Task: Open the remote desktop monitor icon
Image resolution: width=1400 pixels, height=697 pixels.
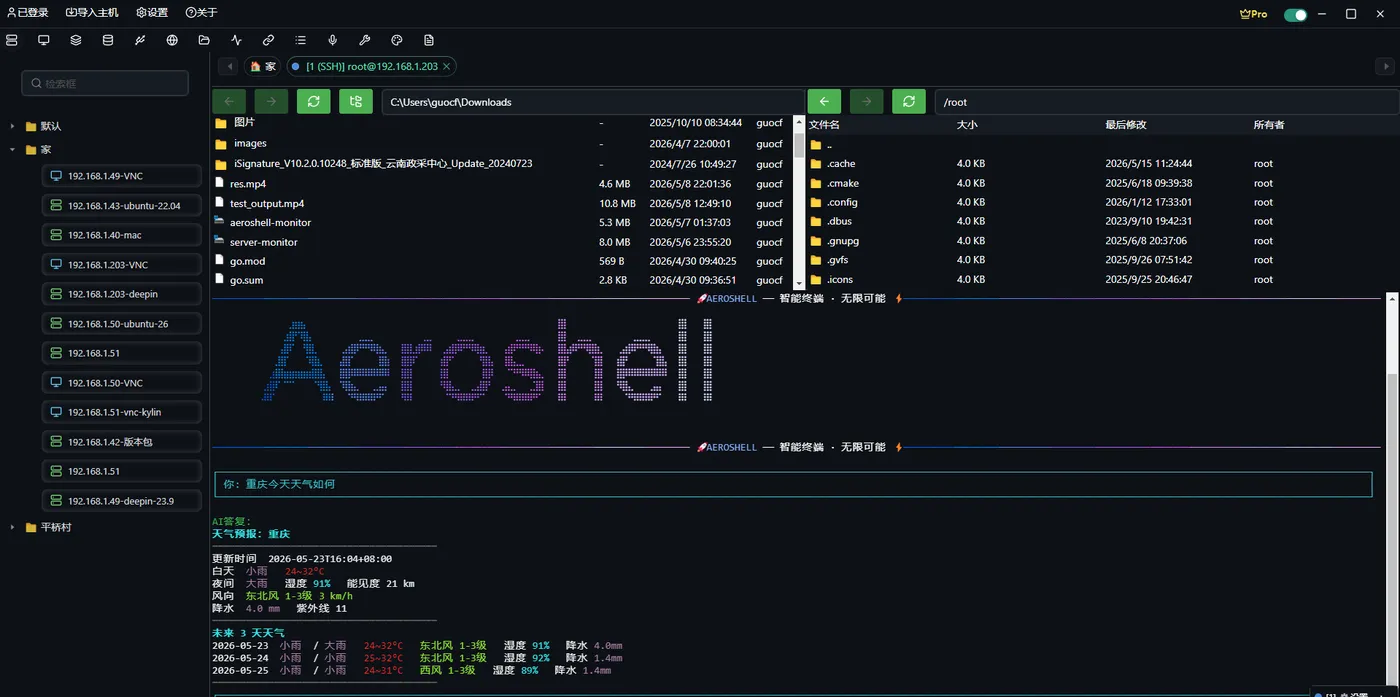Action: 44,40
